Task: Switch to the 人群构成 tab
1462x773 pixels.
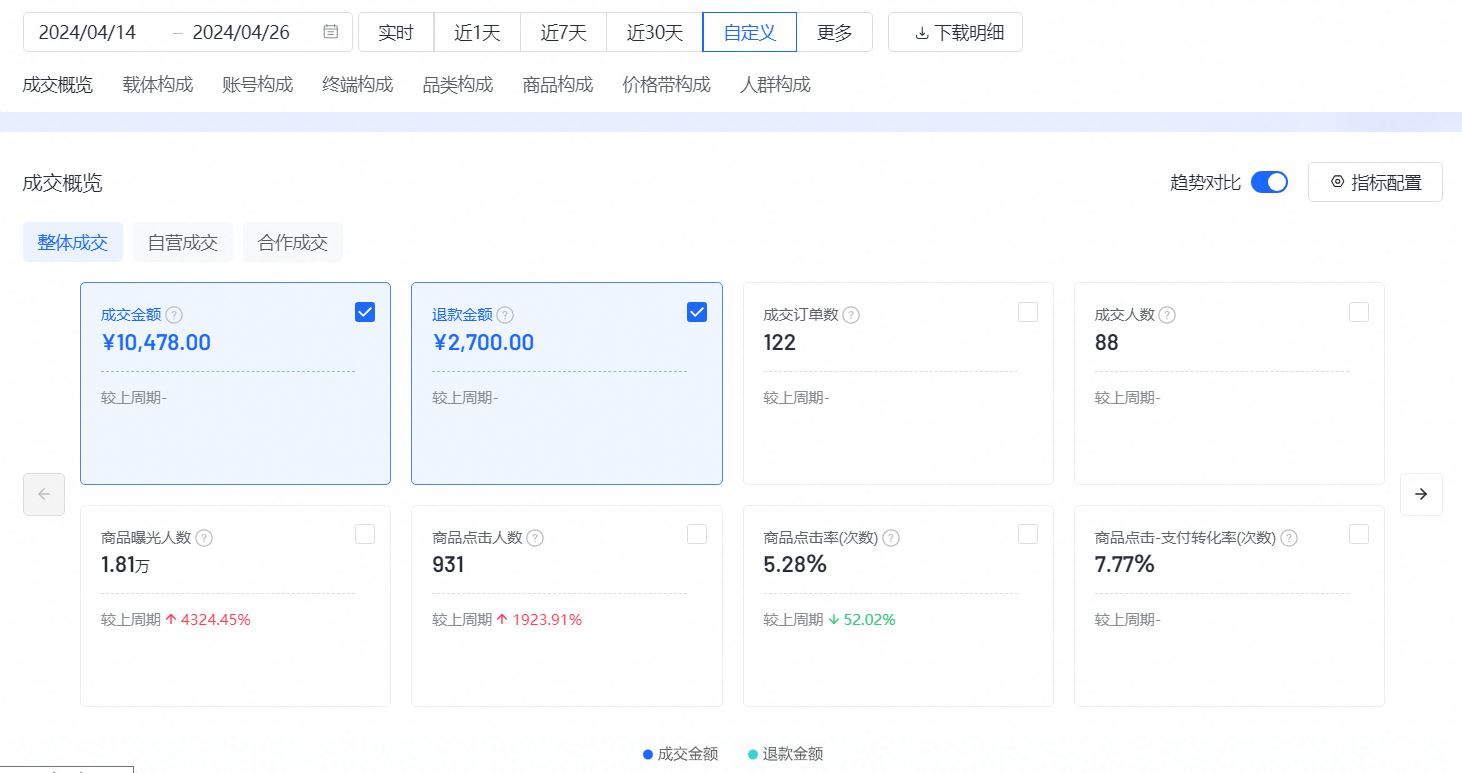Action: [775, 85]
